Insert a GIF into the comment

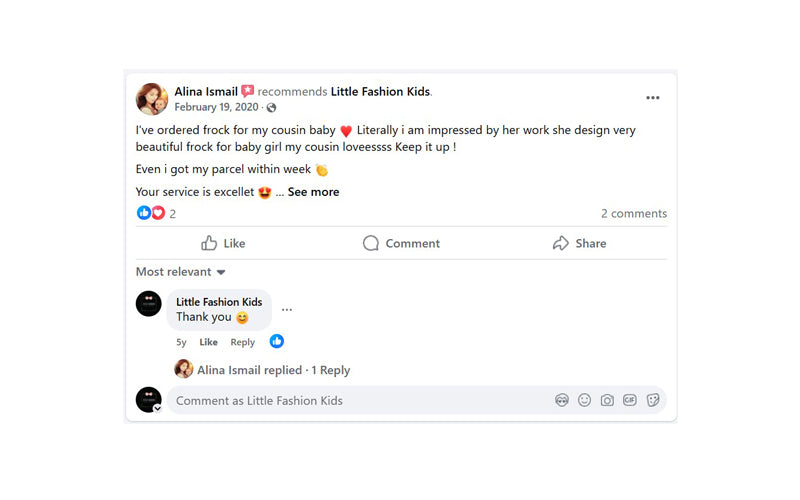[630, 401]
